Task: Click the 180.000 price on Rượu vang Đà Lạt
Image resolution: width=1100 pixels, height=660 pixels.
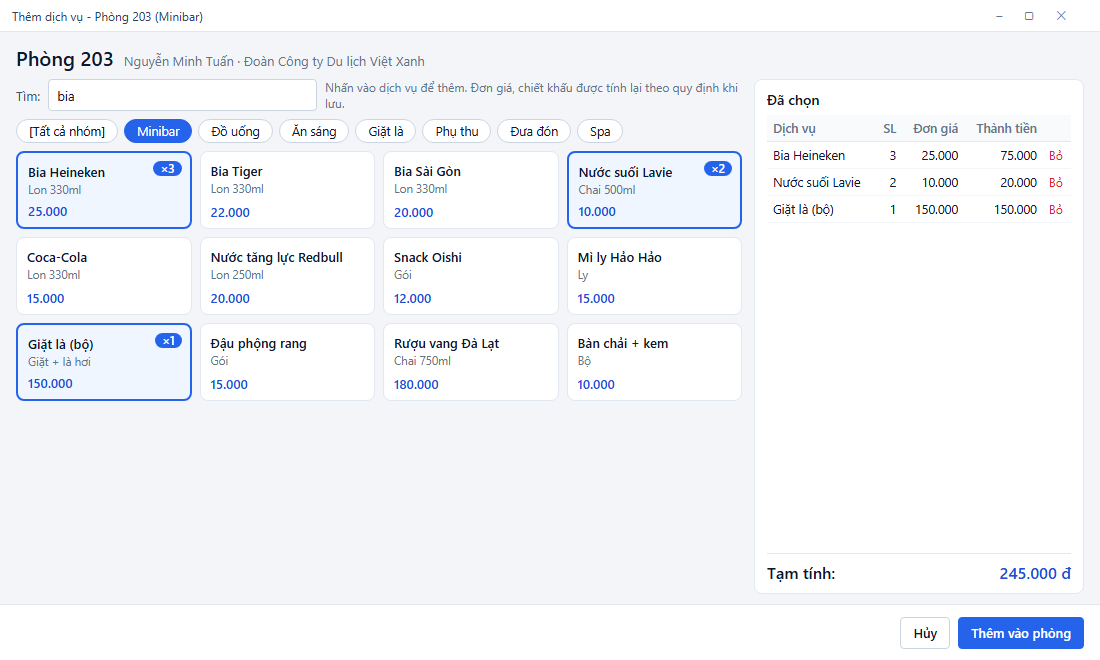Action: tap(416, 384)
